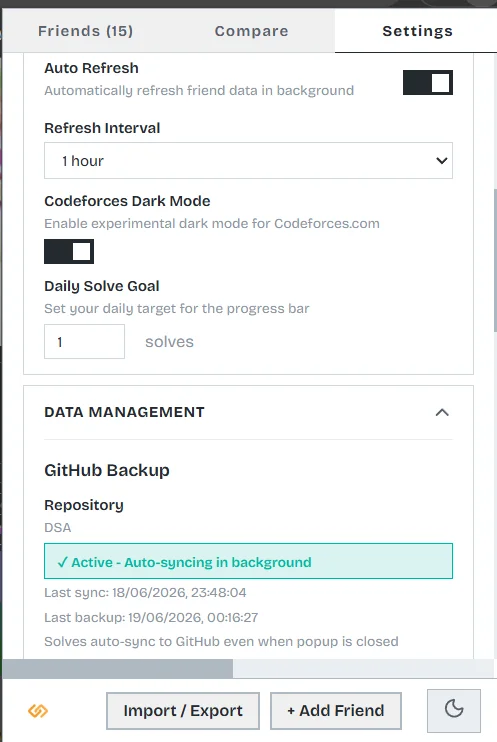This screenshot has width=497, height=742.
Task: Click the Refresh Interval label
Action: click(x=102, y=128)
